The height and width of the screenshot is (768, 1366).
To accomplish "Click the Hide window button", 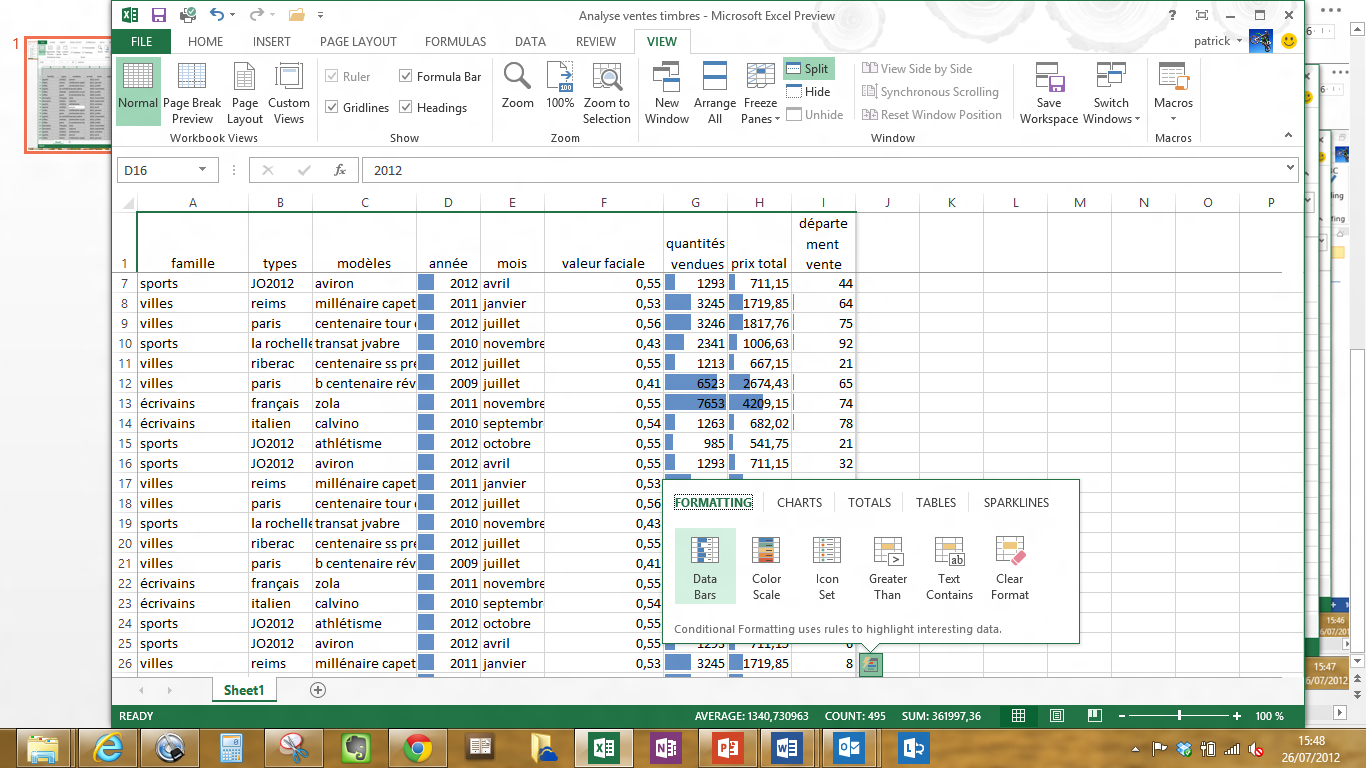I will (808, 92).
